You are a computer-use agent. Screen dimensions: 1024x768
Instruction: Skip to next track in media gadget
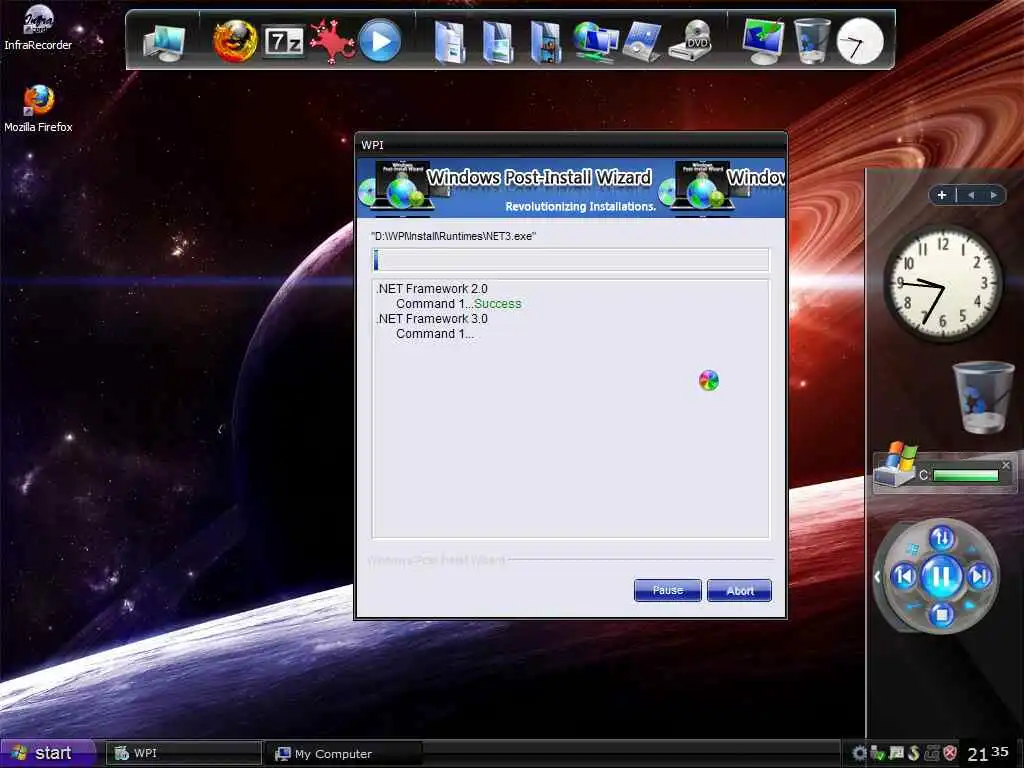tap(978, 576)
